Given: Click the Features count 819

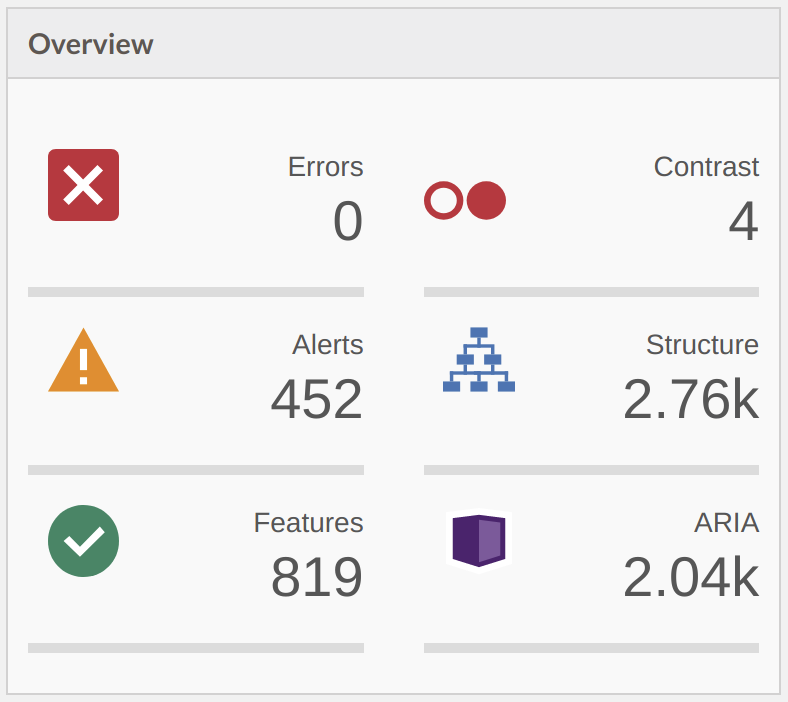Looking at the screenshot, I should click(x=317, y=577).
